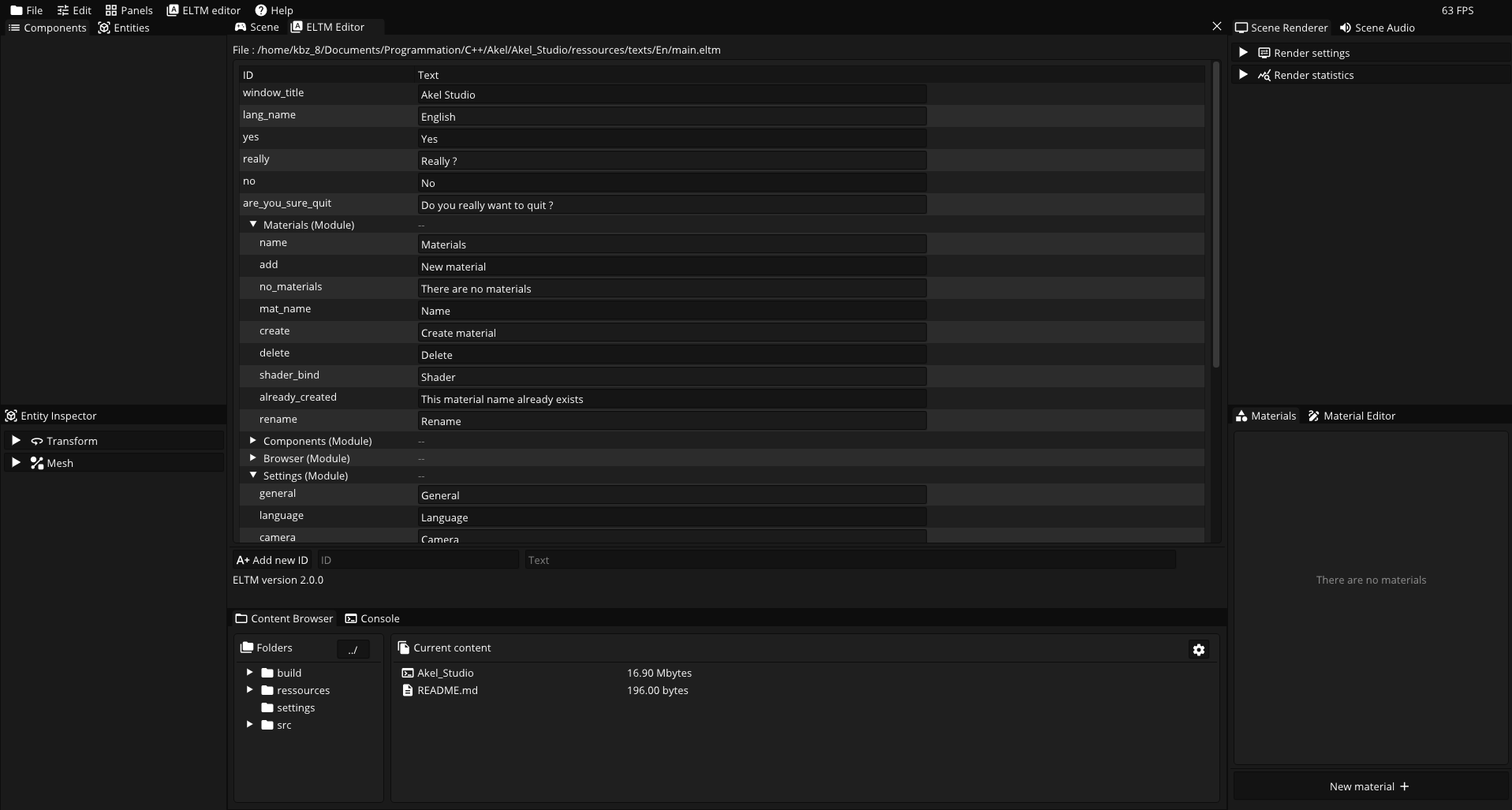The image size is (1512, 810).
Task: Click the ELTM table vertical scrollbar
Action: pos(1215,213)
